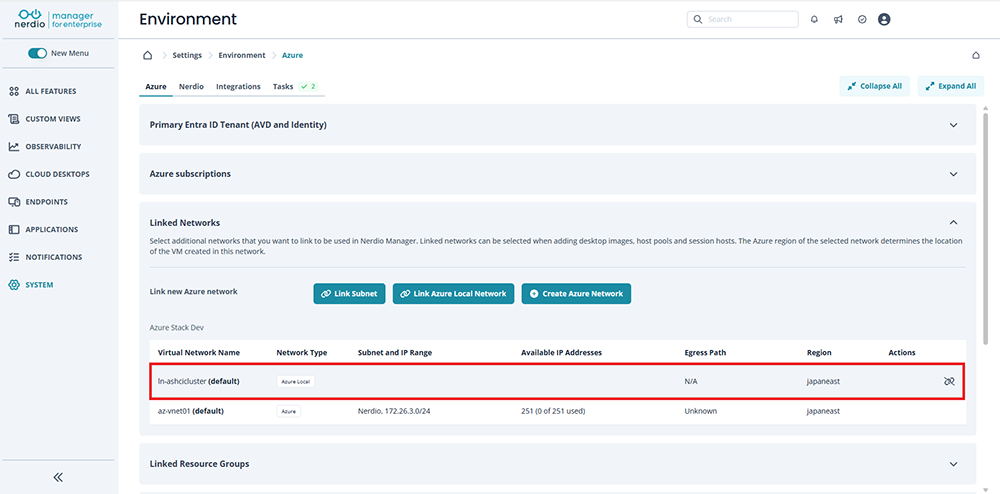Viewport: 1000px width, 494px height.
Task: Switch to the Integrations tab
Action: [238, 87]
